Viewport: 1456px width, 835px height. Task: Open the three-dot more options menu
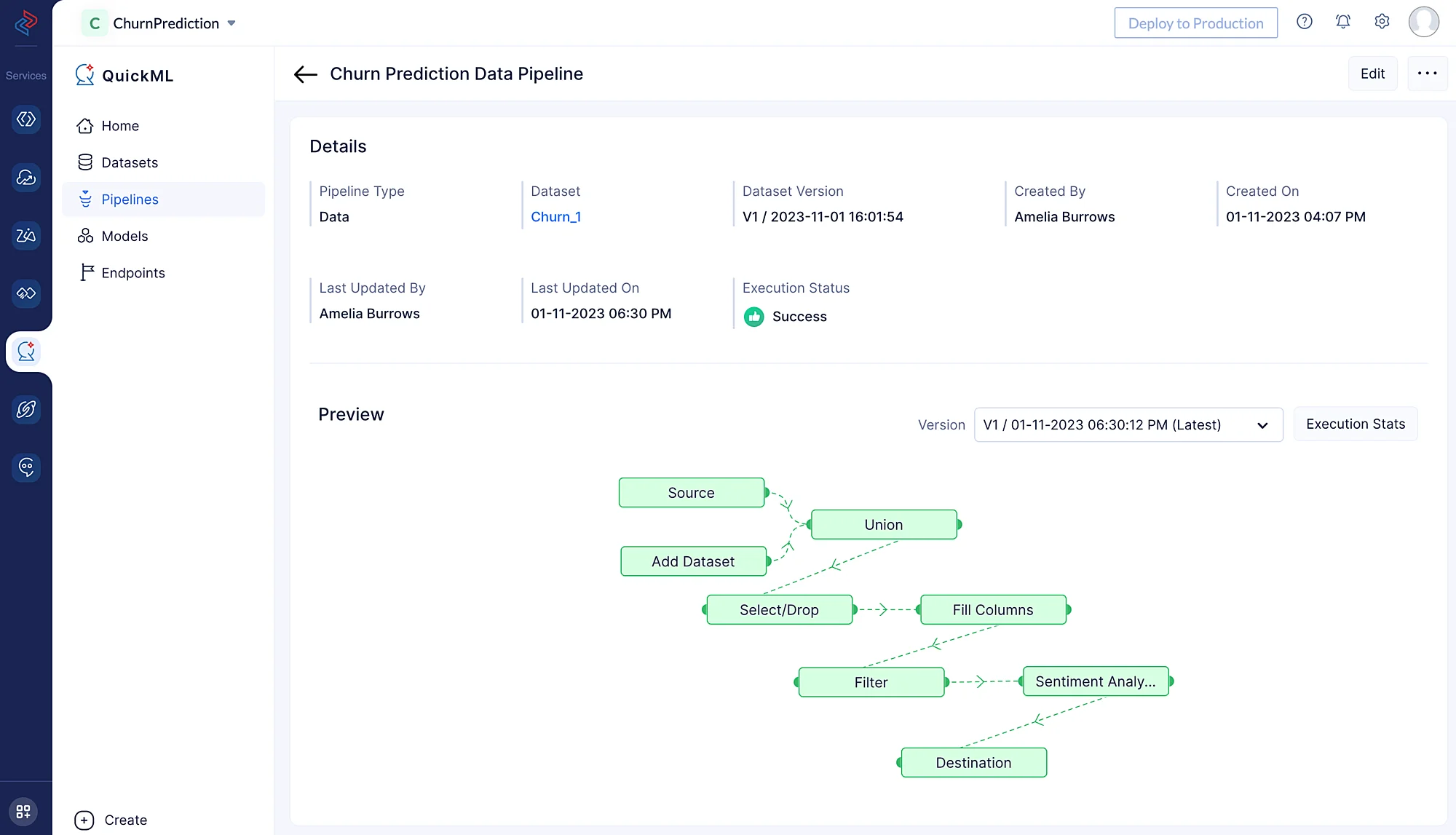1427,74
